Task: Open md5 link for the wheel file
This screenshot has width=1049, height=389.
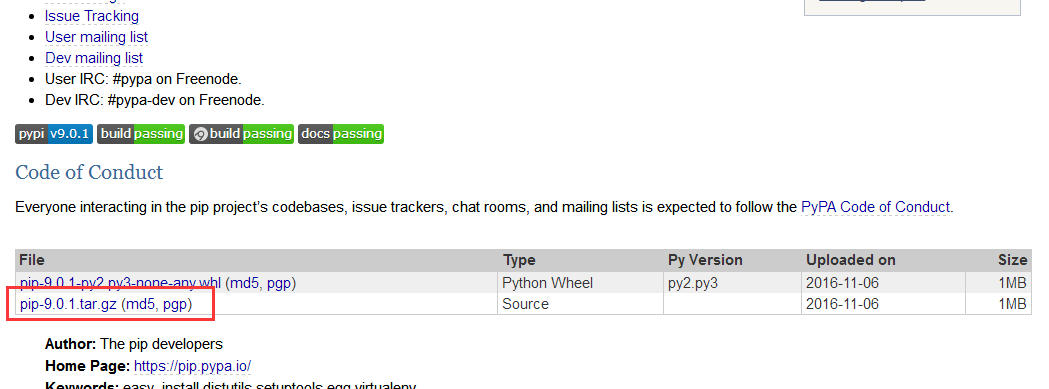Action: [244, 283]
